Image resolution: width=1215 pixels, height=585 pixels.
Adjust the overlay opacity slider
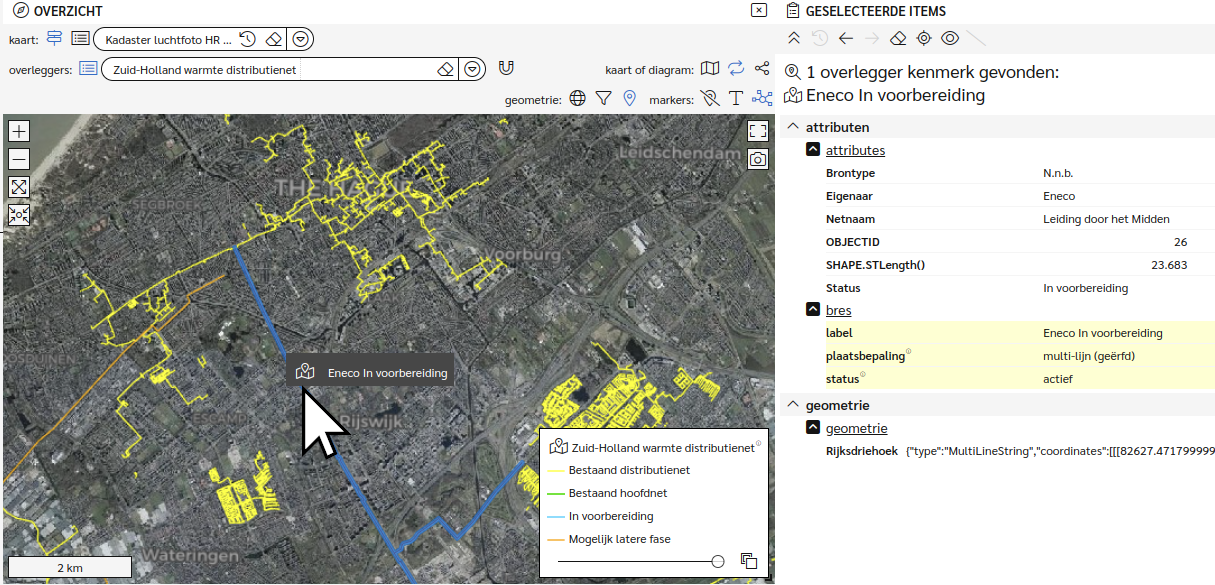718,562
